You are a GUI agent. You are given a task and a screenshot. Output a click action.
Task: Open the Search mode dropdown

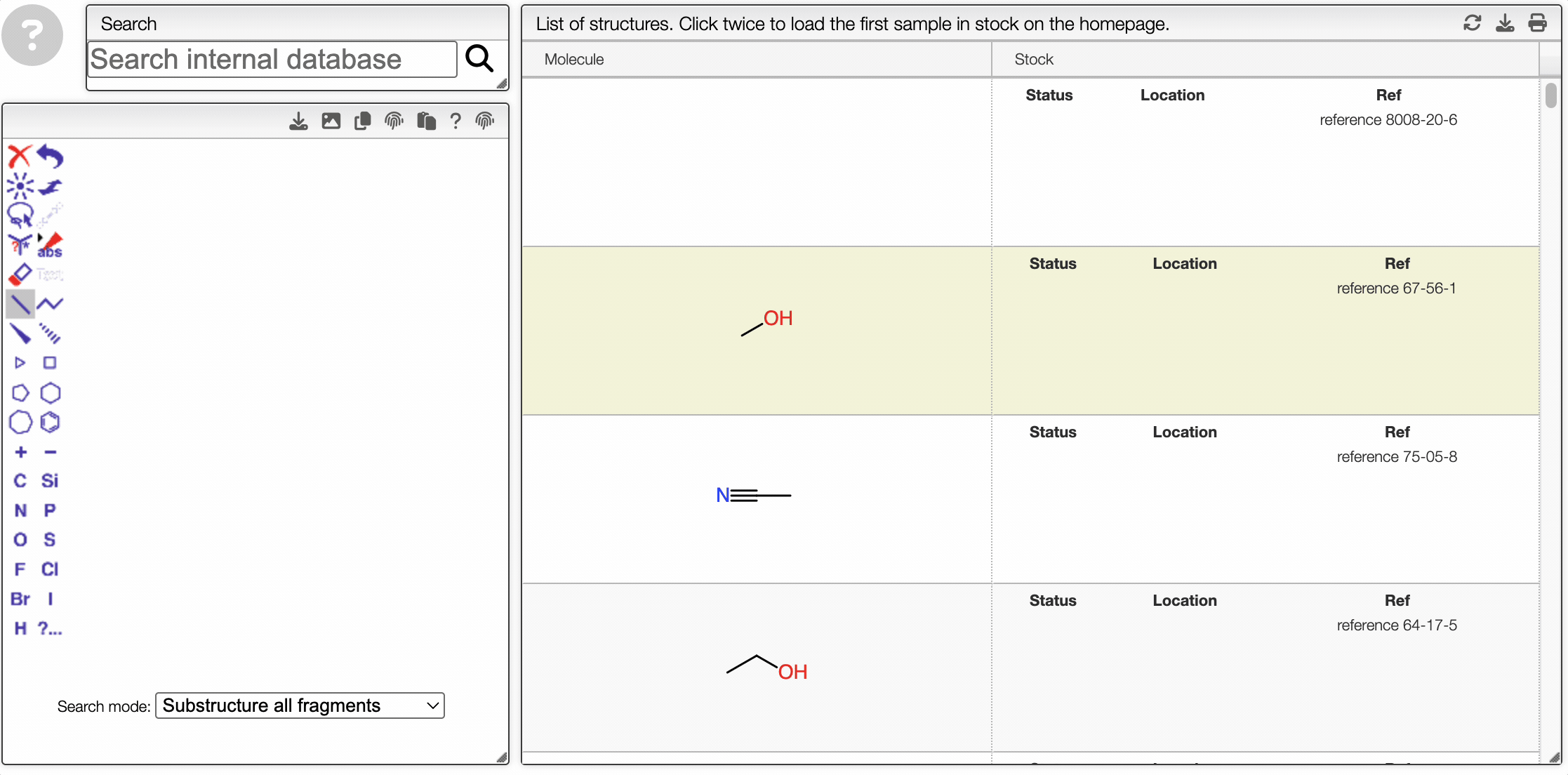pos(300,706)
